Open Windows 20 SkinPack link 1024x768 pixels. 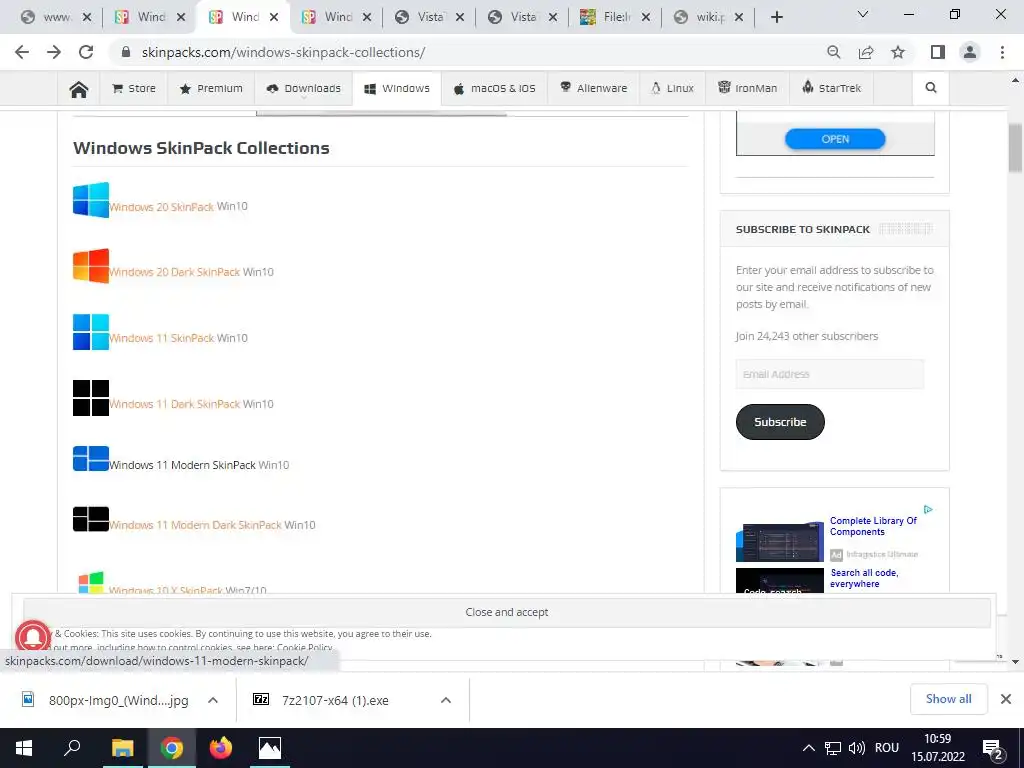[x=161, y=207]
